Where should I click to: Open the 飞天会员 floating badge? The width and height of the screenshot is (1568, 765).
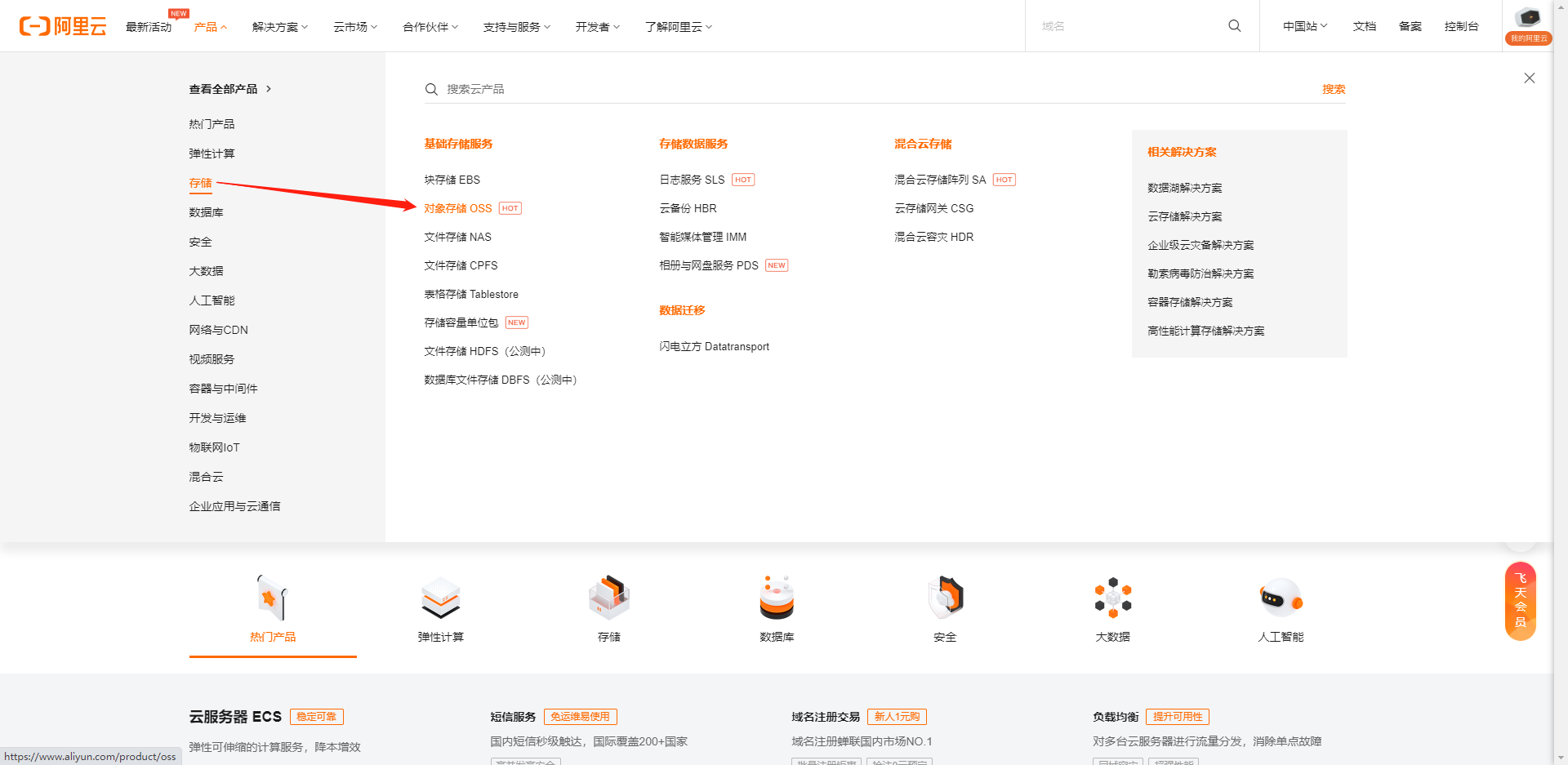coord(1521,601)
